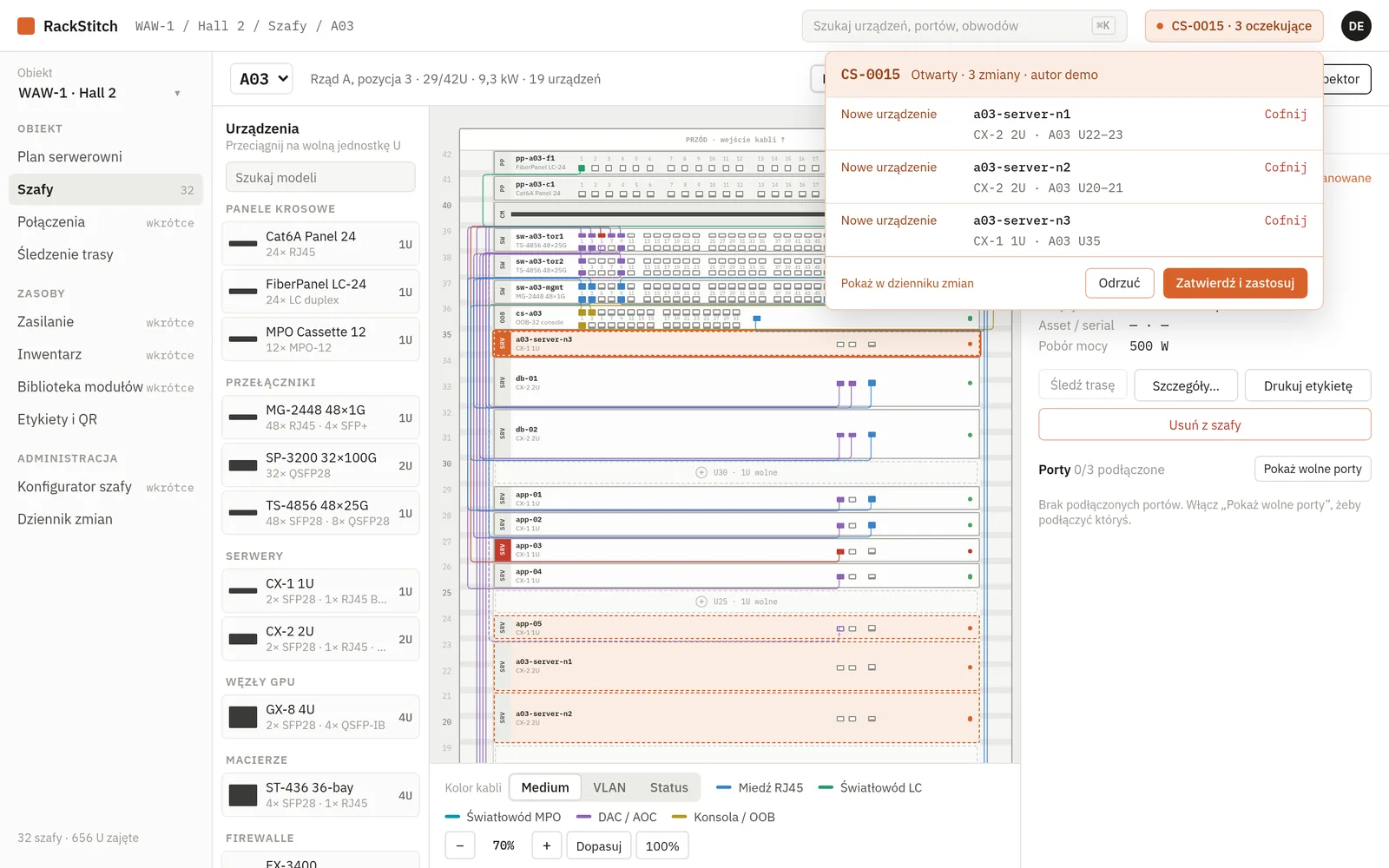Focus the Szukaj urządzeń global search field
This screenshot has width=1389, height=868.
point(964,26)
